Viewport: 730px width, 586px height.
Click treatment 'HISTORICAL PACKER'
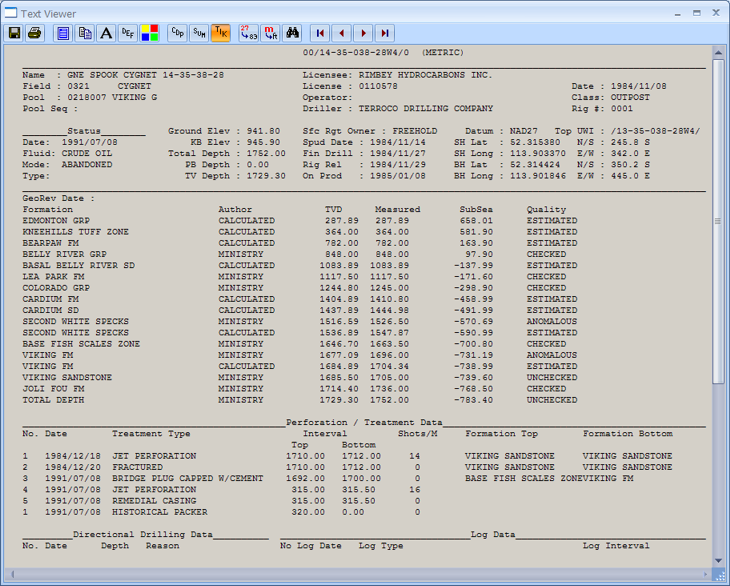pyautogui.click(x=160, y=512)
